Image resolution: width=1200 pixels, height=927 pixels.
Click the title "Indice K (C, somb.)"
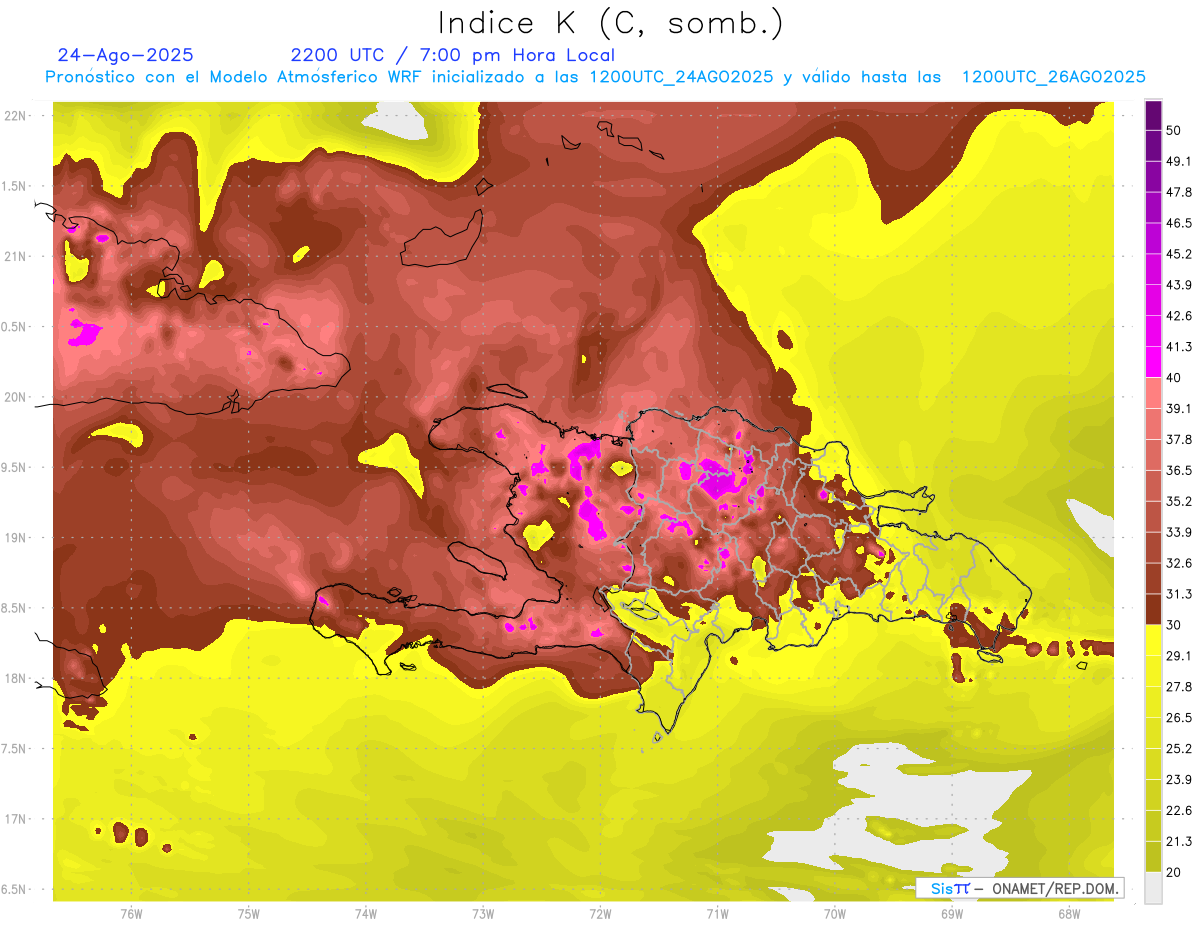point(610,23)
